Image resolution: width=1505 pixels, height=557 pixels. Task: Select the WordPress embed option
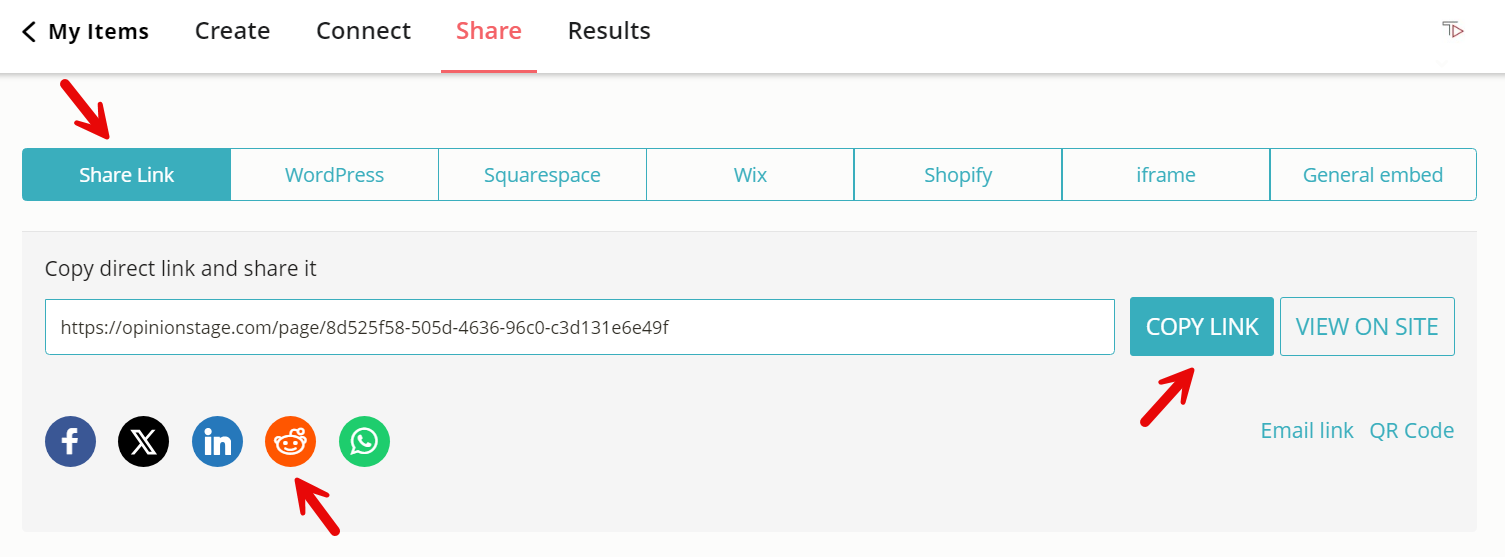[334, 175]
